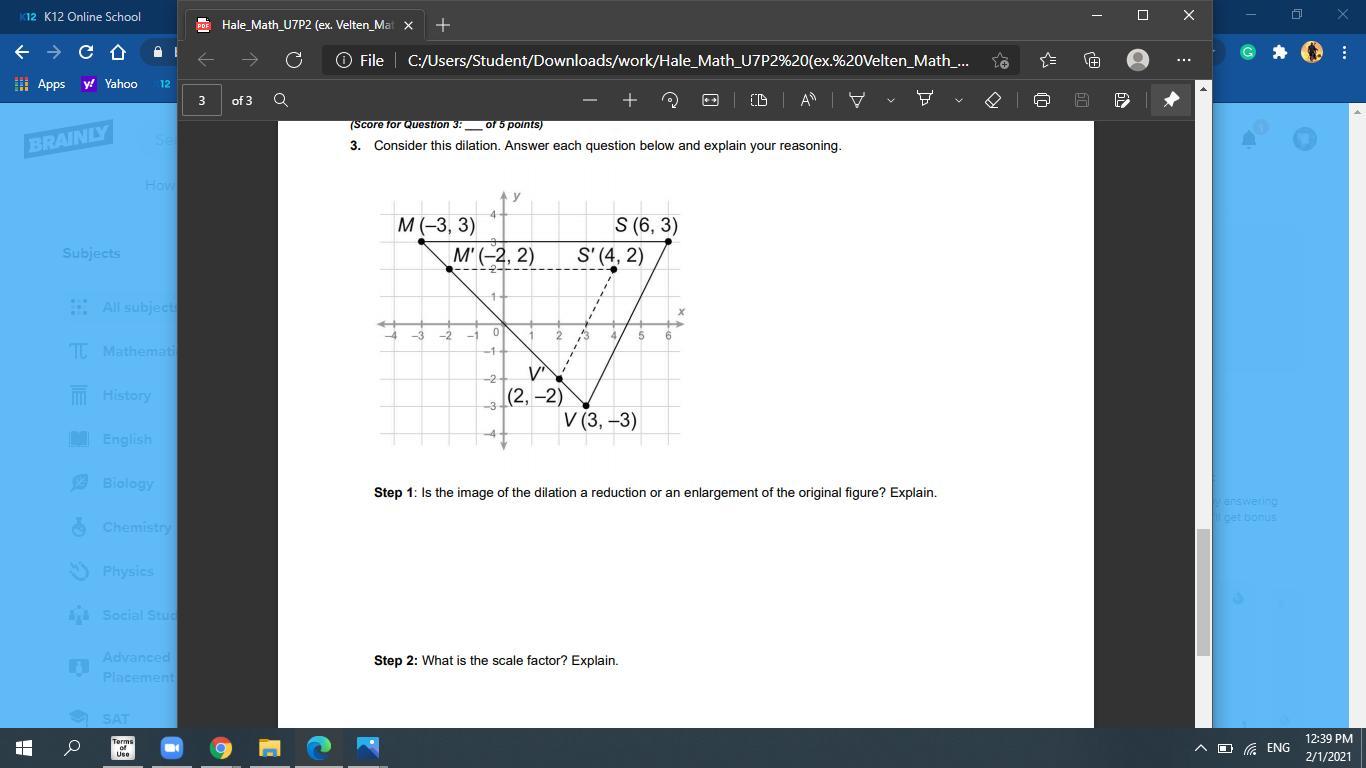Refresh the Edge PDF page
Viewport: 1366px width, 768px height.
pos(294,60)
